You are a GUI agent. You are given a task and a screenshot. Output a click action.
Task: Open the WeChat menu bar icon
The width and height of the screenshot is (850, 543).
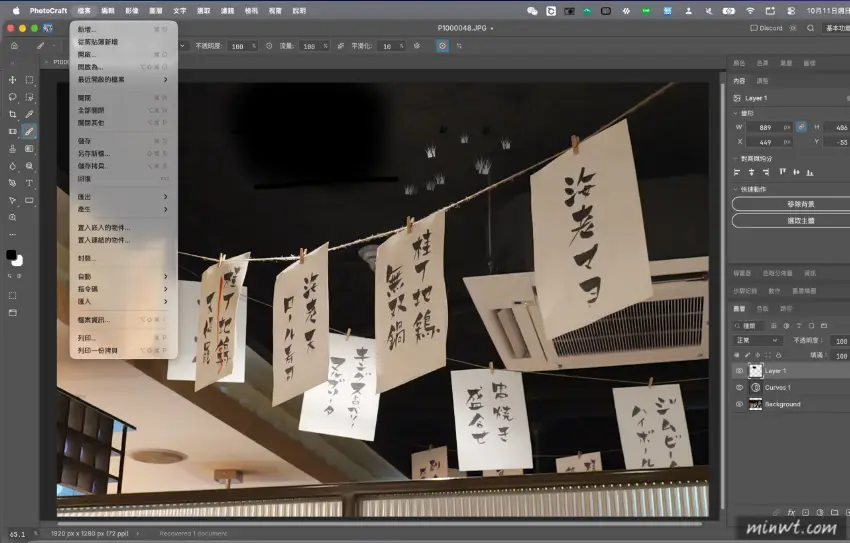(x=532, y=10)
